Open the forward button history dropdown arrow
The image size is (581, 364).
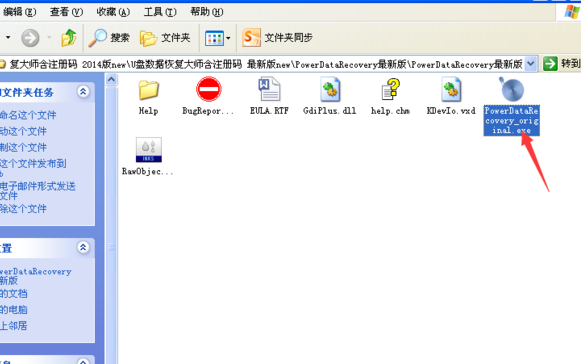49,38
